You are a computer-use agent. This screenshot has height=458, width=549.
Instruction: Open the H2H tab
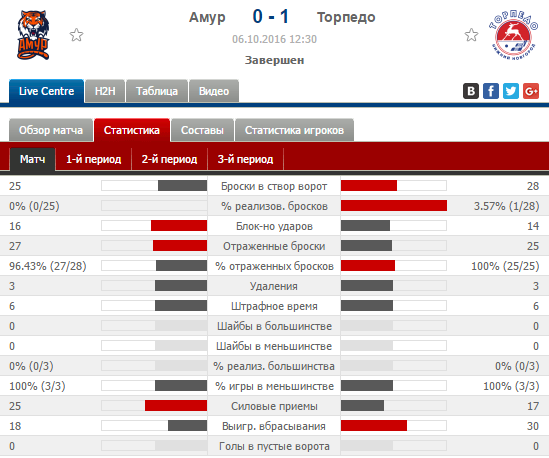(105, 91)
